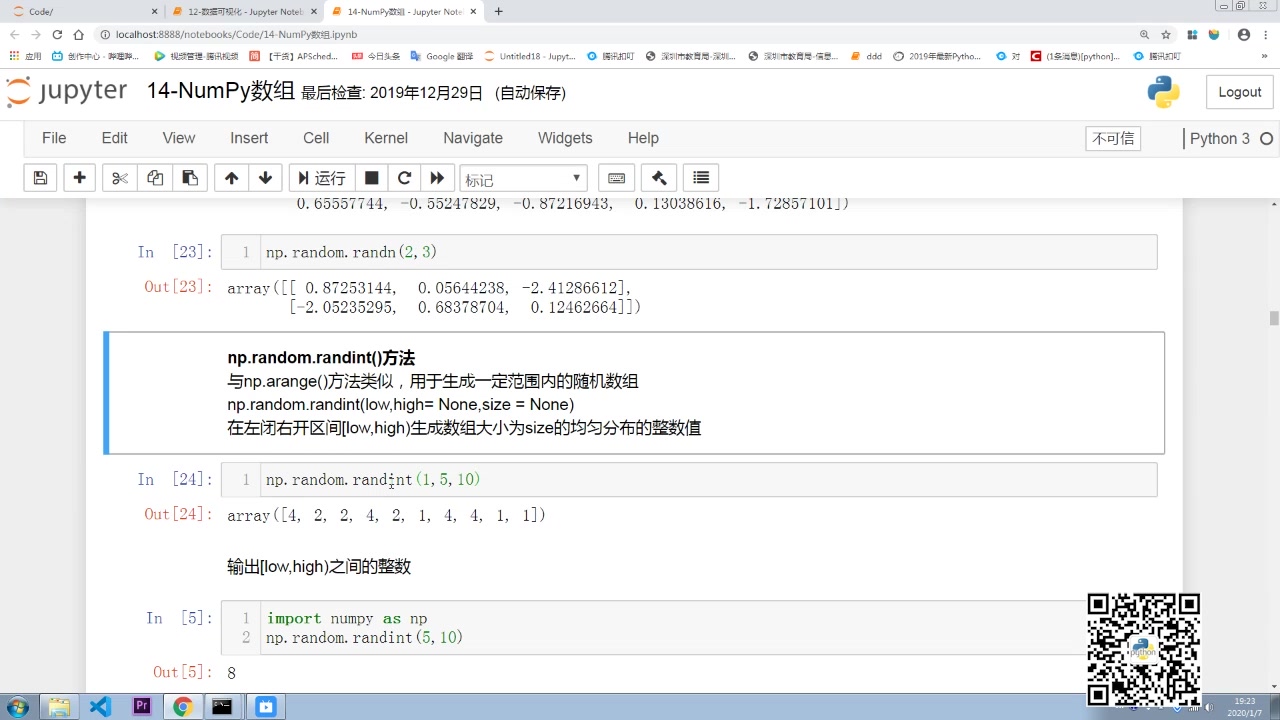Click the 运行 run cell button
1280x720 pixels.
320,178
